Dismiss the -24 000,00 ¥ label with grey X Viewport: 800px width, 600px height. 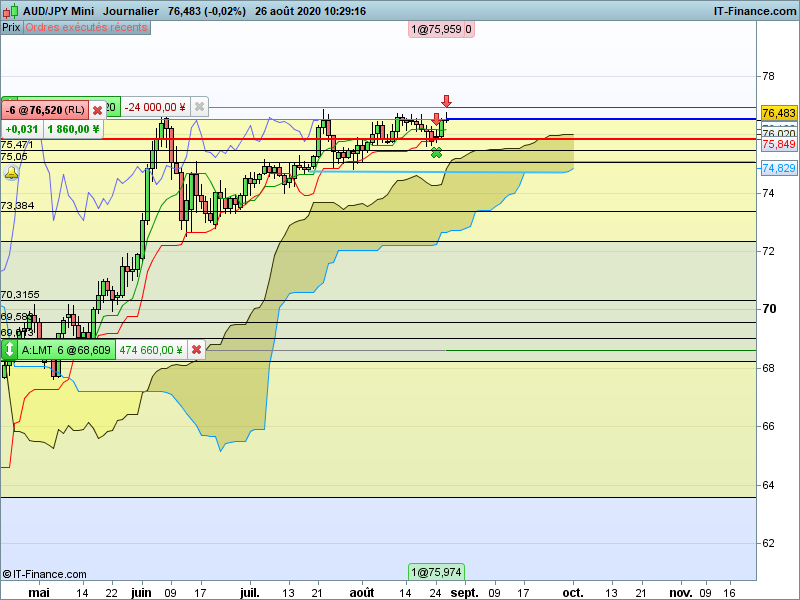tap(199, 107)
